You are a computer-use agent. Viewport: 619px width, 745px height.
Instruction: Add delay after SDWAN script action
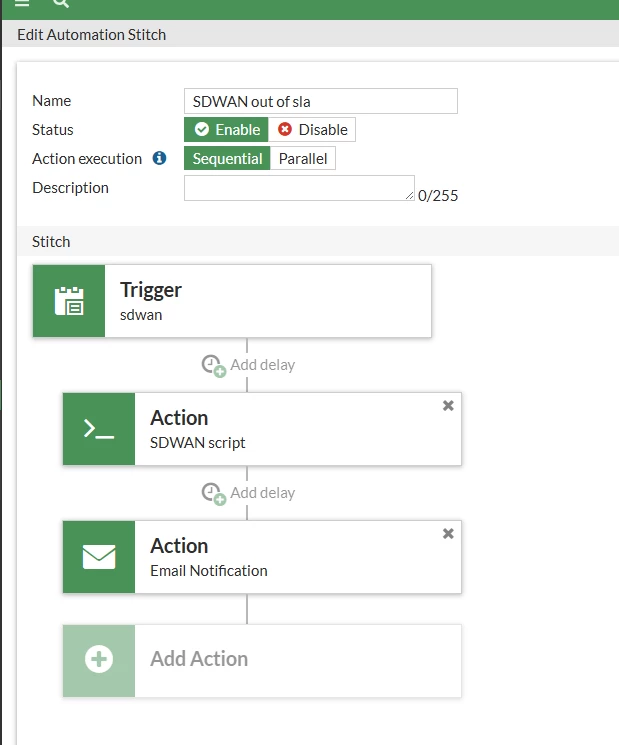(x=248, y=493)
